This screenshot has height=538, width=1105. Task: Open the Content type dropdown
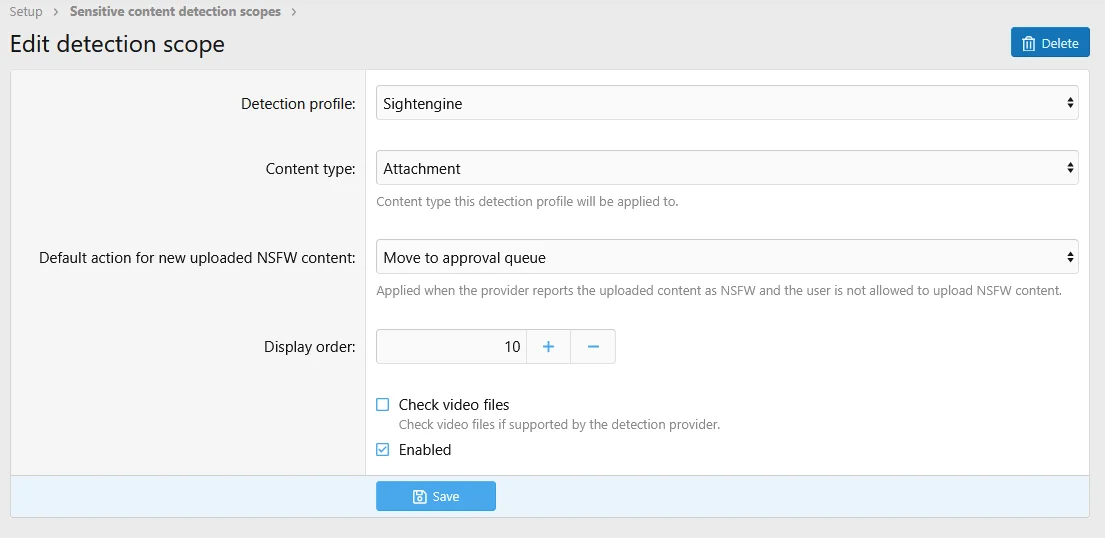click(727, 168)
